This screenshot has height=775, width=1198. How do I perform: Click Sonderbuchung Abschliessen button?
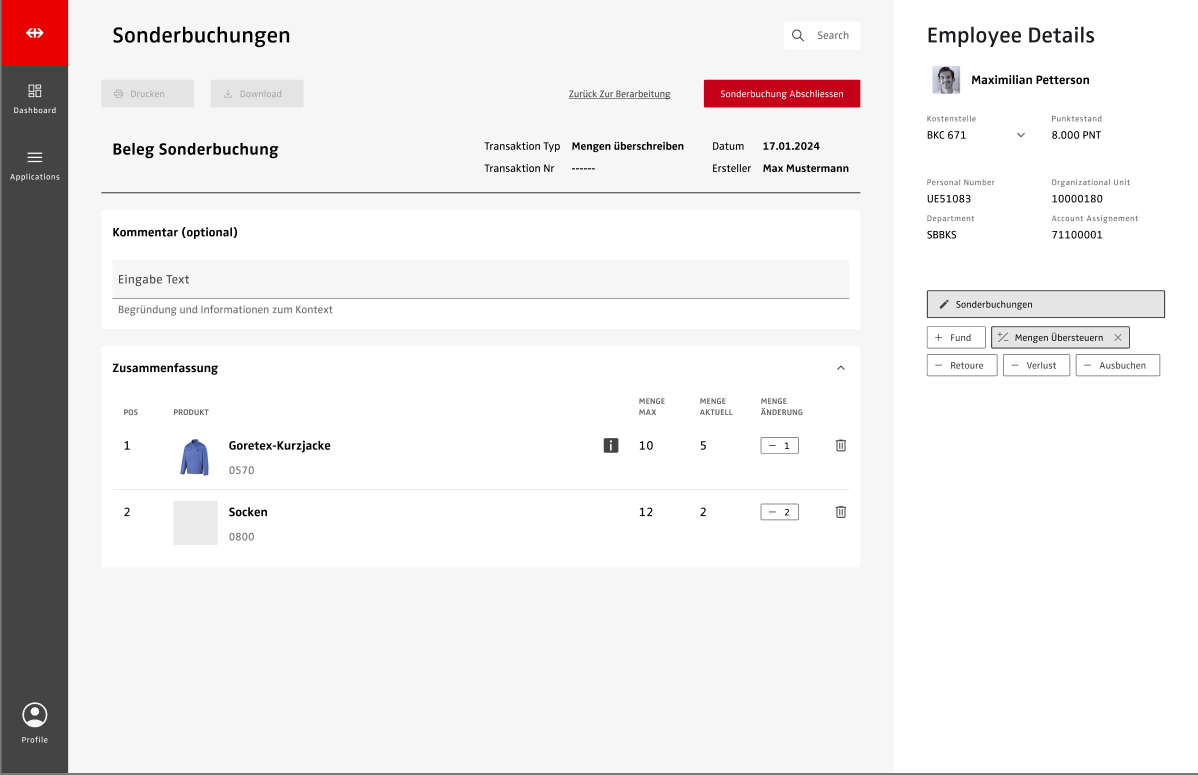781,94
